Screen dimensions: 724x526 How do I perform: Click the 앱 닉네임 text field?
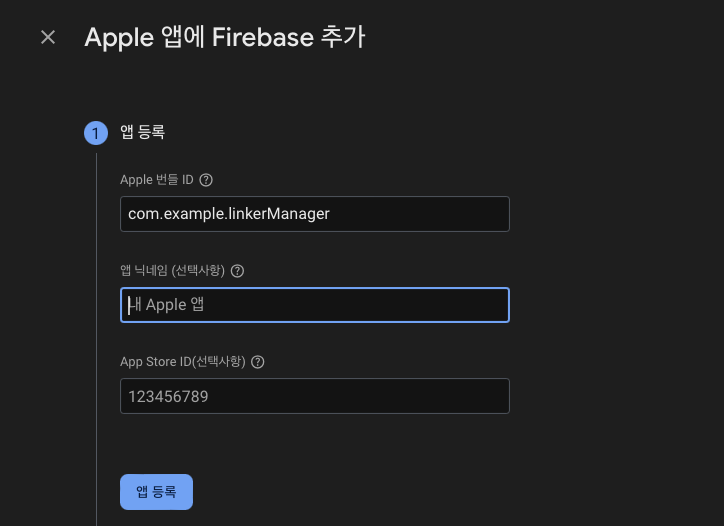[314, 305]
